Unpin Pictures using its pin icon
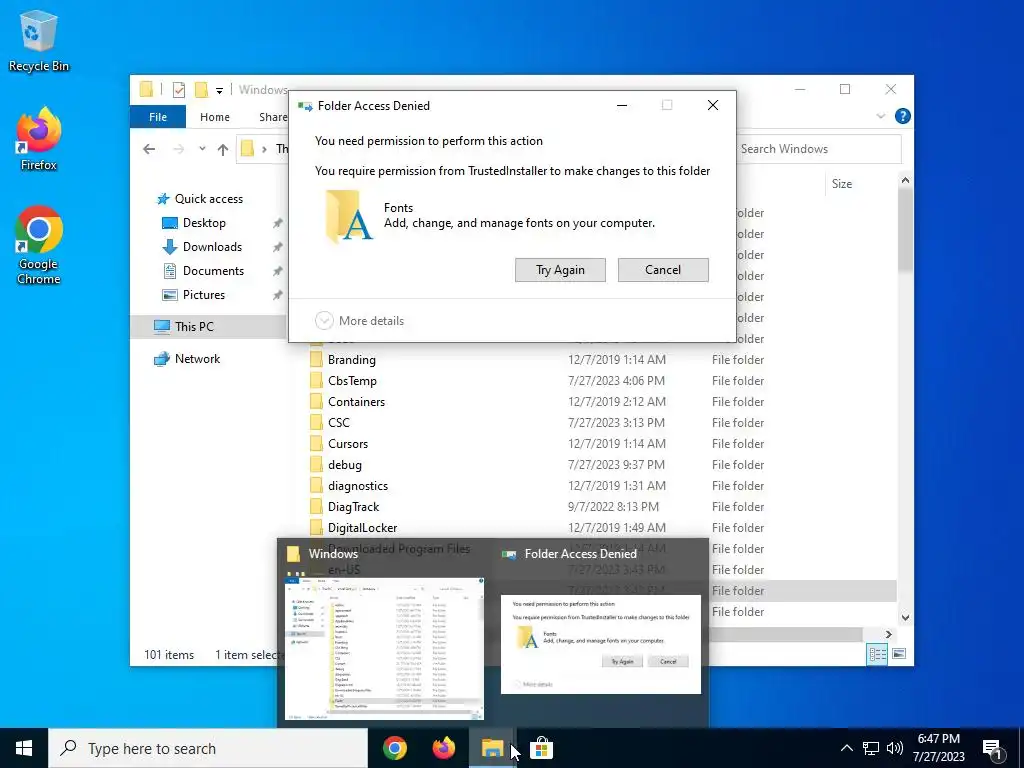This screenshot has height=768, width=1024. (x=278, y=295)
